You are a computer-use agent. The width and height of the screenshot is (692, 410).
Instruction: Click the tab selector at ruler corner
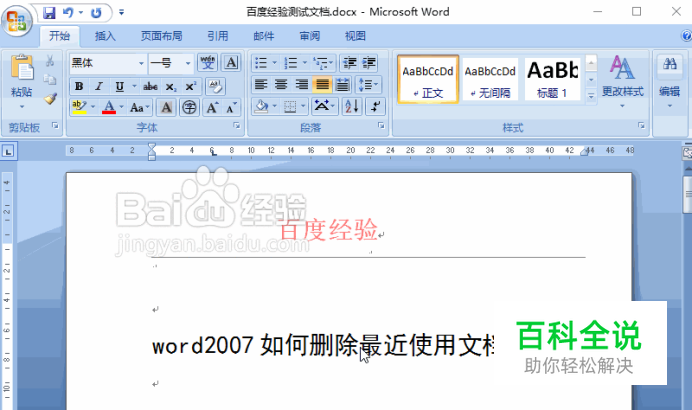click(x=8, y=152)
